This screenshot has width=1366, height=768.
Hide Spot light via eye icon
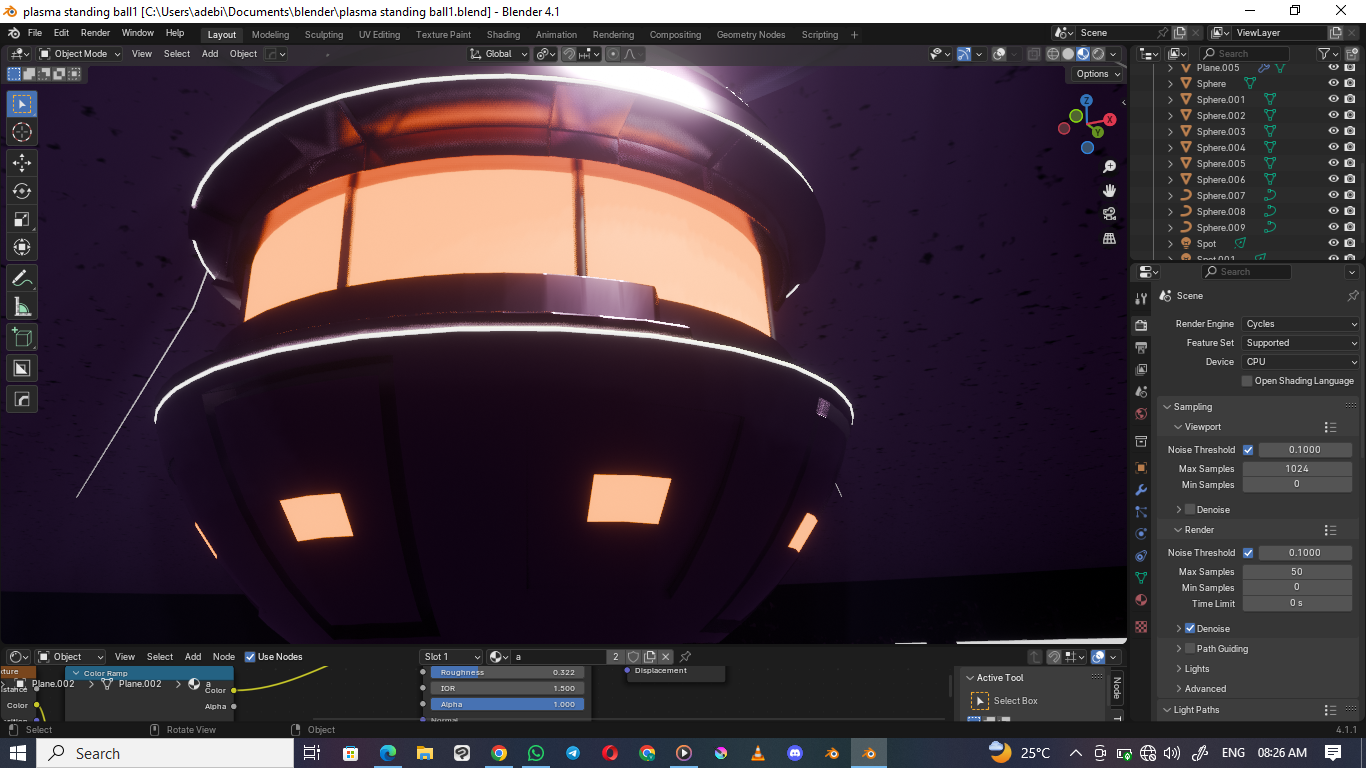tap(1333, 244)
